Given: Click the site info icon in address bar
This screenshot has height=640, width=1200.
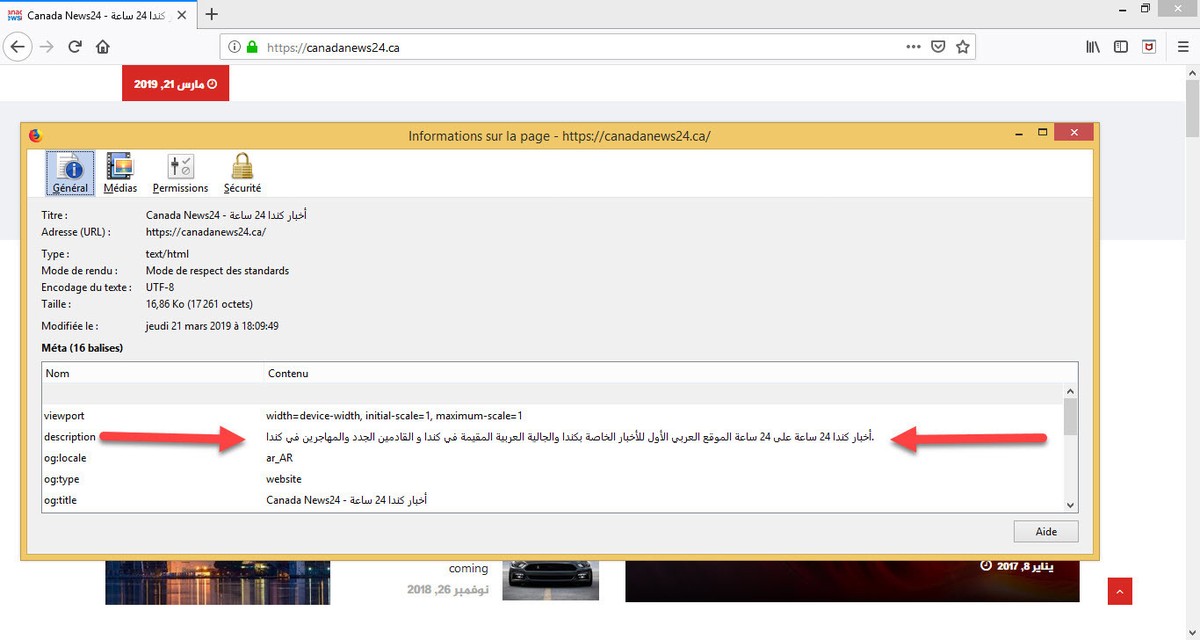Looking at the screenshot, I should coord(234,47).
